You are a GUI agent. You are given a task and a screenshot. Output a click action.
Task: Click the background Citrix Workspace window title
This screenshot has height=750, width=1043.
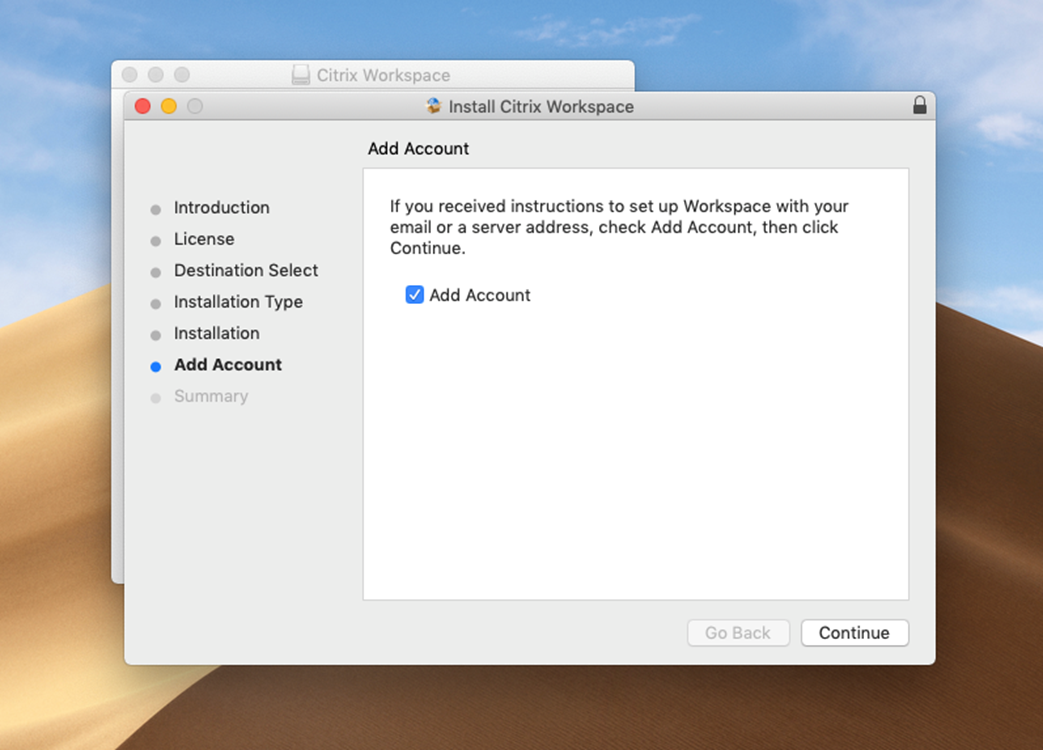[383, 75]
